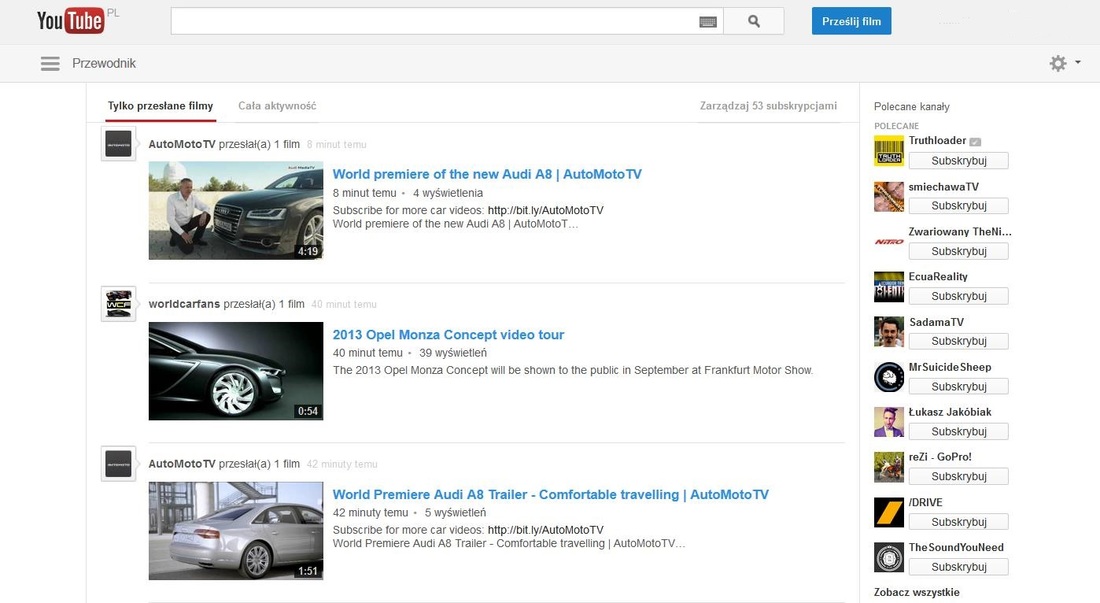
Task: Expand the dropdown arrow beside the gear
Action: tap(1078, 62)
